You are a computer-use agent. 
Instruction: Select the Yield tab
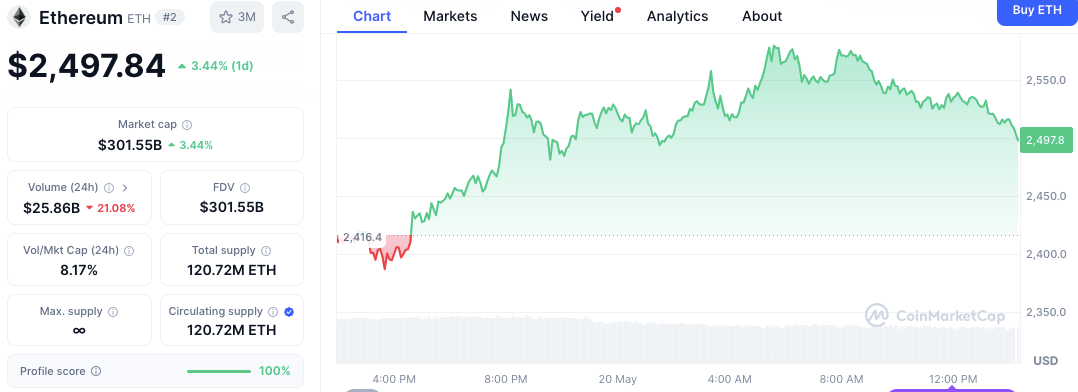(x=597, y=16)
